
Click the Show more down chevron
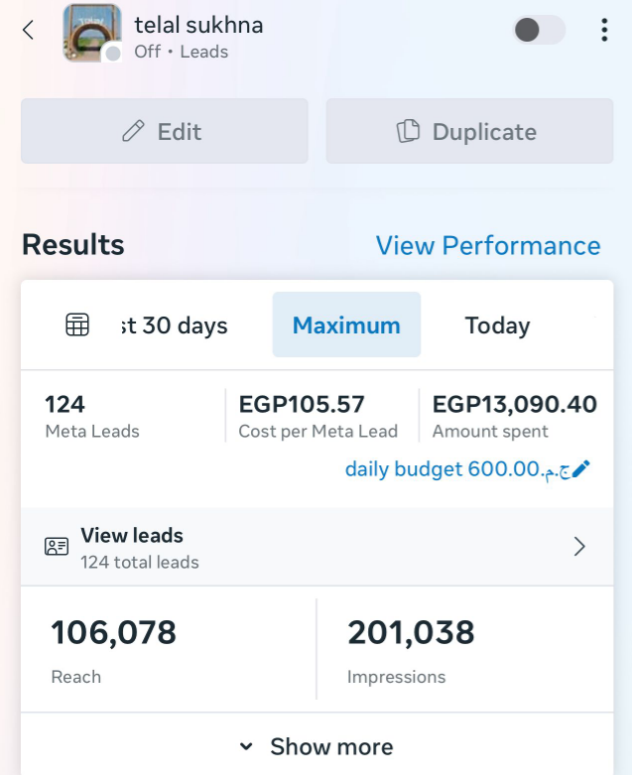[x=246, y=747]
